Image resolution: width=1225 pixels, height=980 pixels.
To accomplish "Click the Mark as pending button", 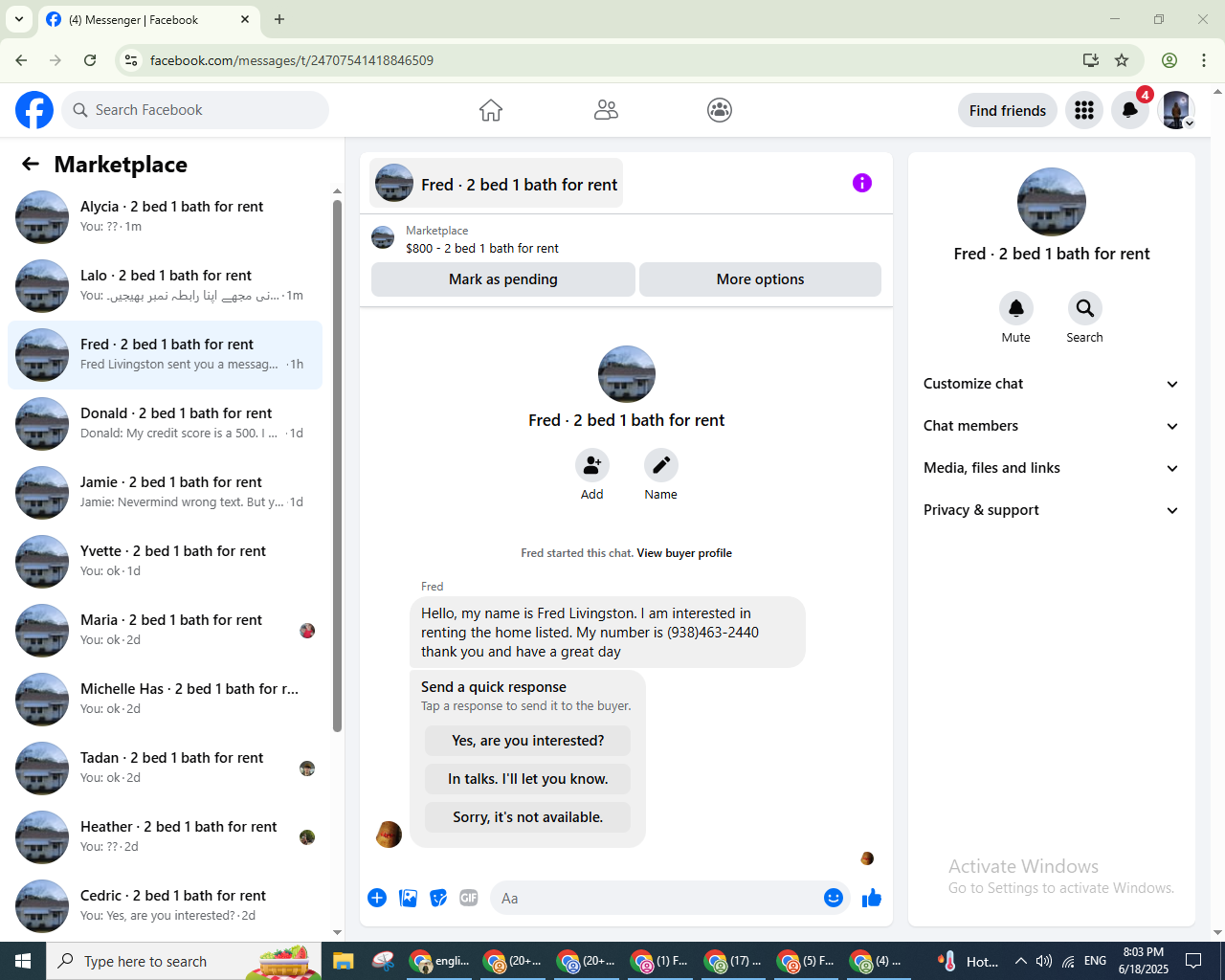I will [503, 279].
